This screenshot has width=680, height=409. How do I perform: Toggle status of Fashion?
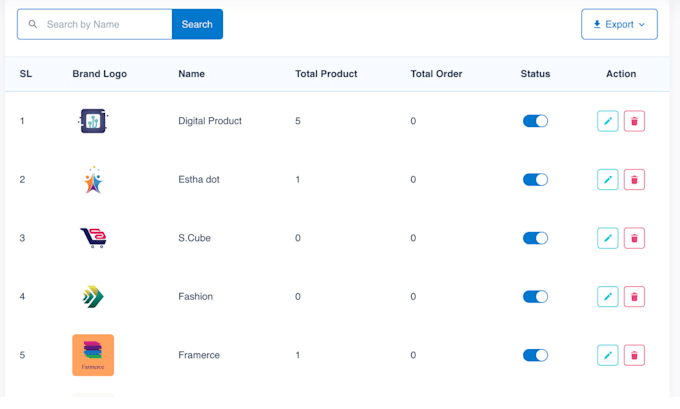535,297
